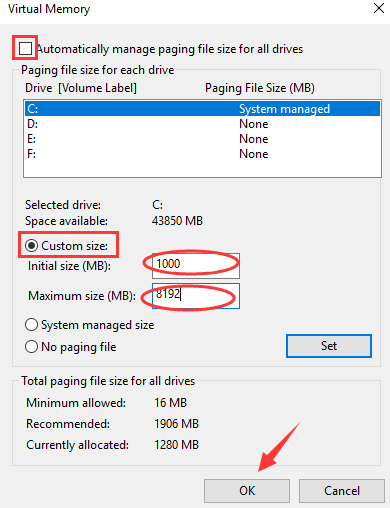Select drive E: in the list

click(x=202, y=139)
